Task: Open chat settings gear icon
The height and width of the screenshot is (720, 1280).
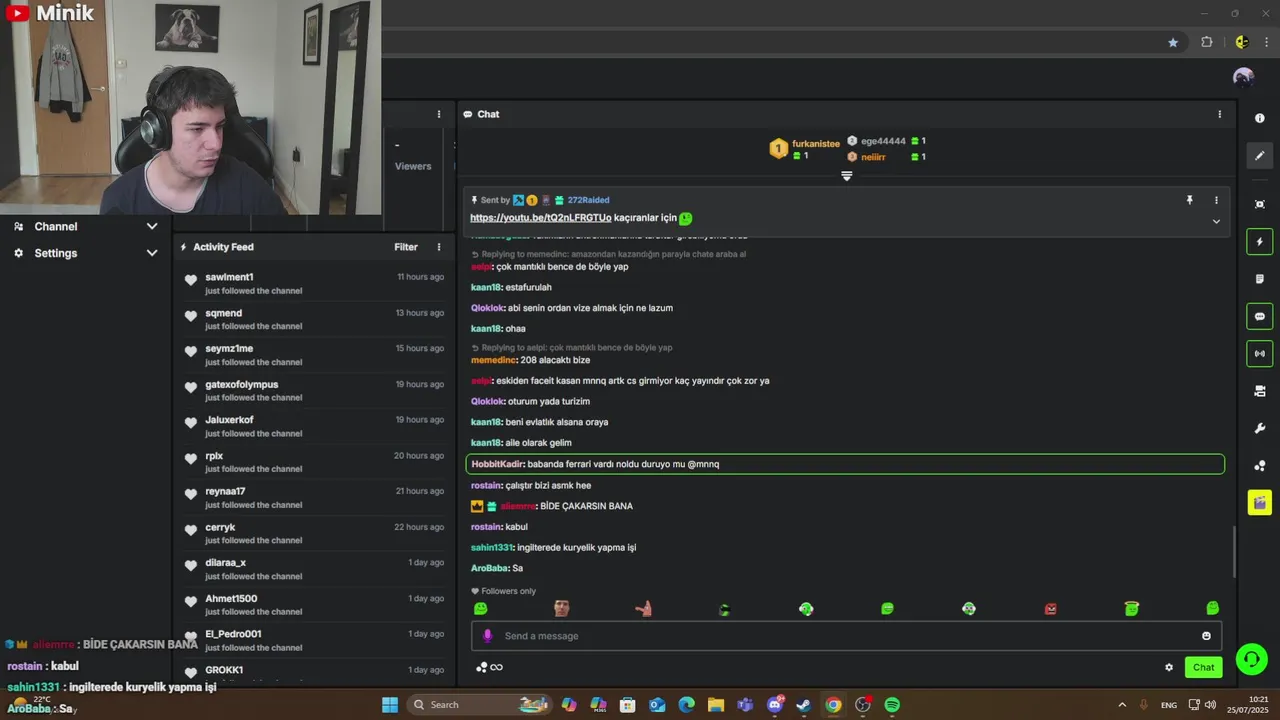Action: pos(1168,667)
